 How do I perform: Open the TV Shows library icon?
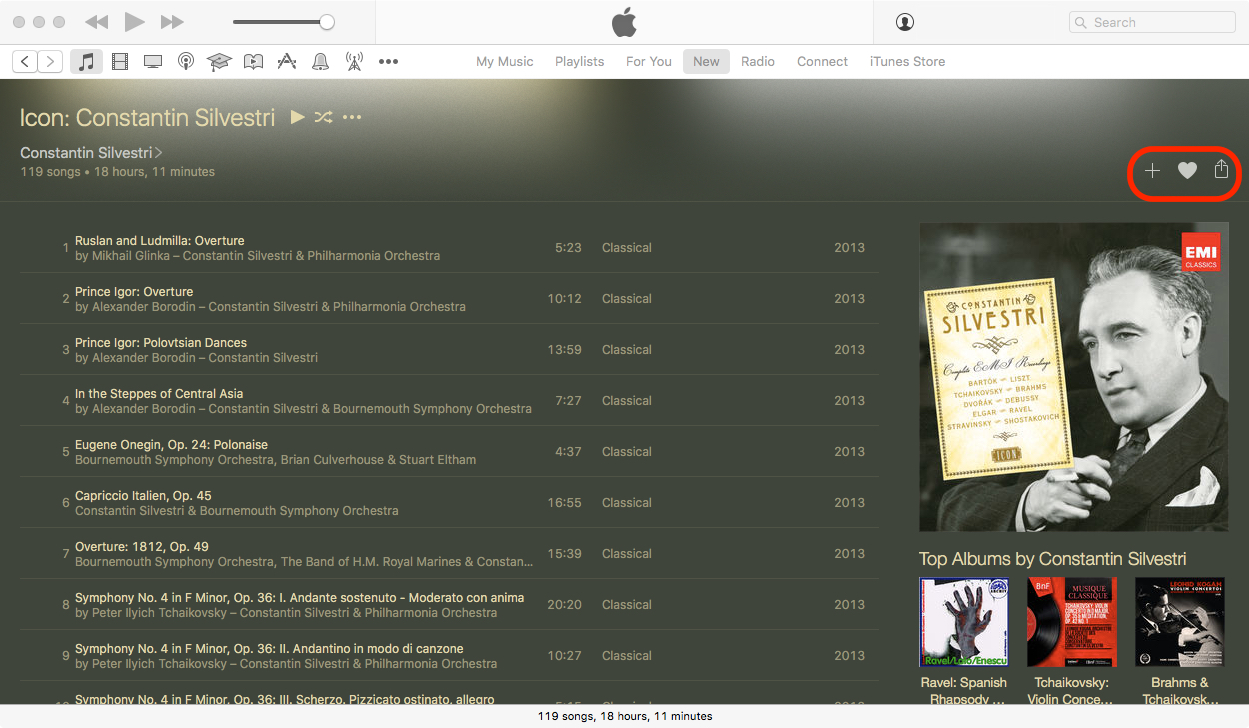153,62
